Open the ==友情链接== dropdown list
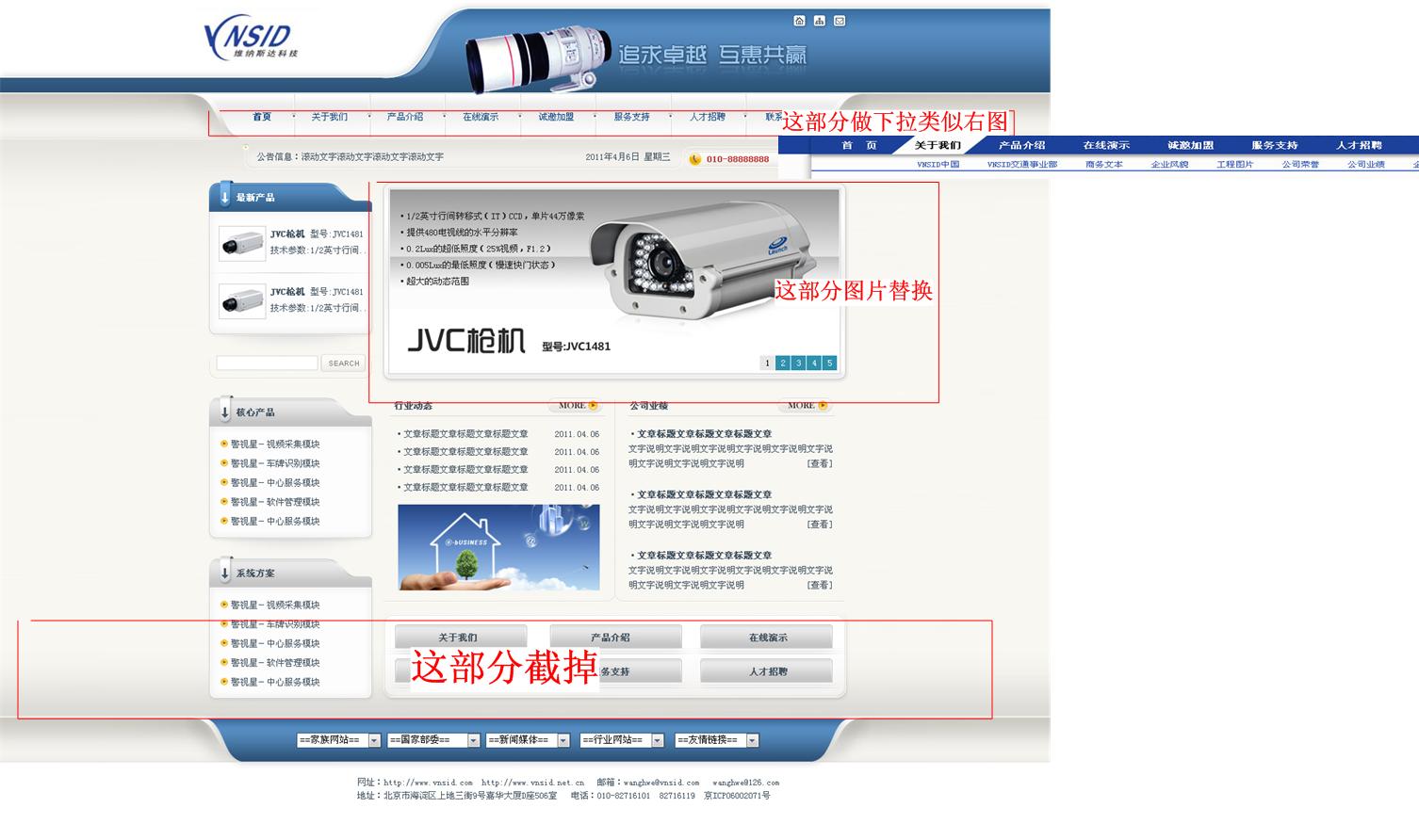The image size is (1419, 840). point(716,740)
